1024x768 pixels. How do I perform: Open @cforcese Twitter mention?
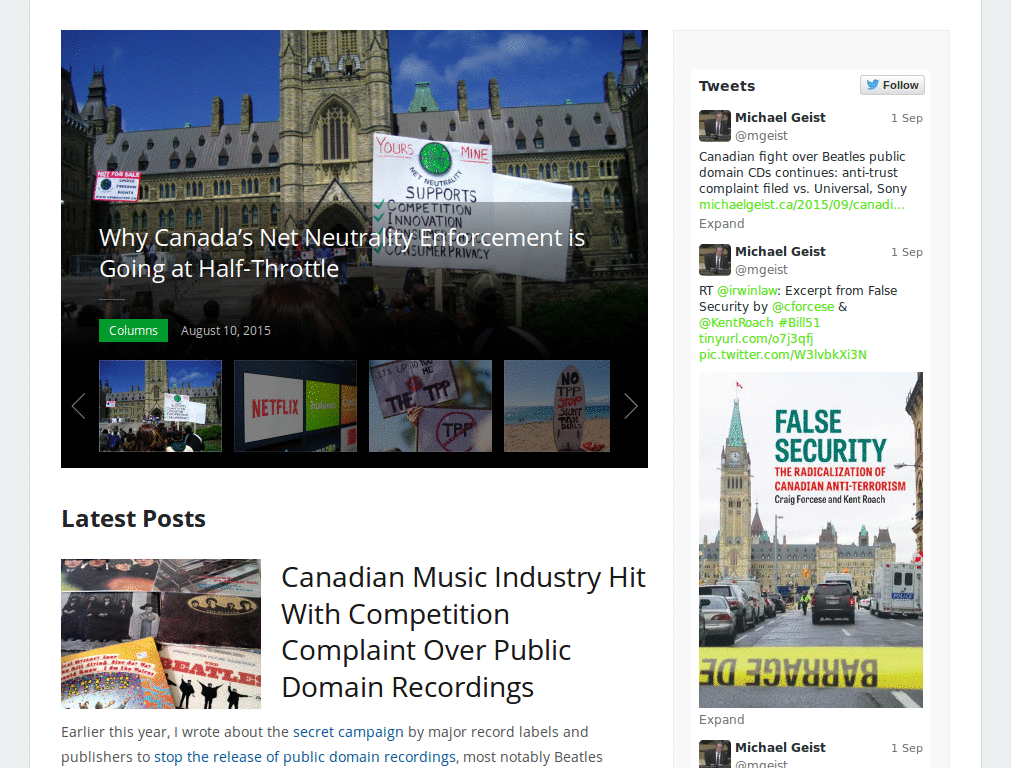(803, 307)
